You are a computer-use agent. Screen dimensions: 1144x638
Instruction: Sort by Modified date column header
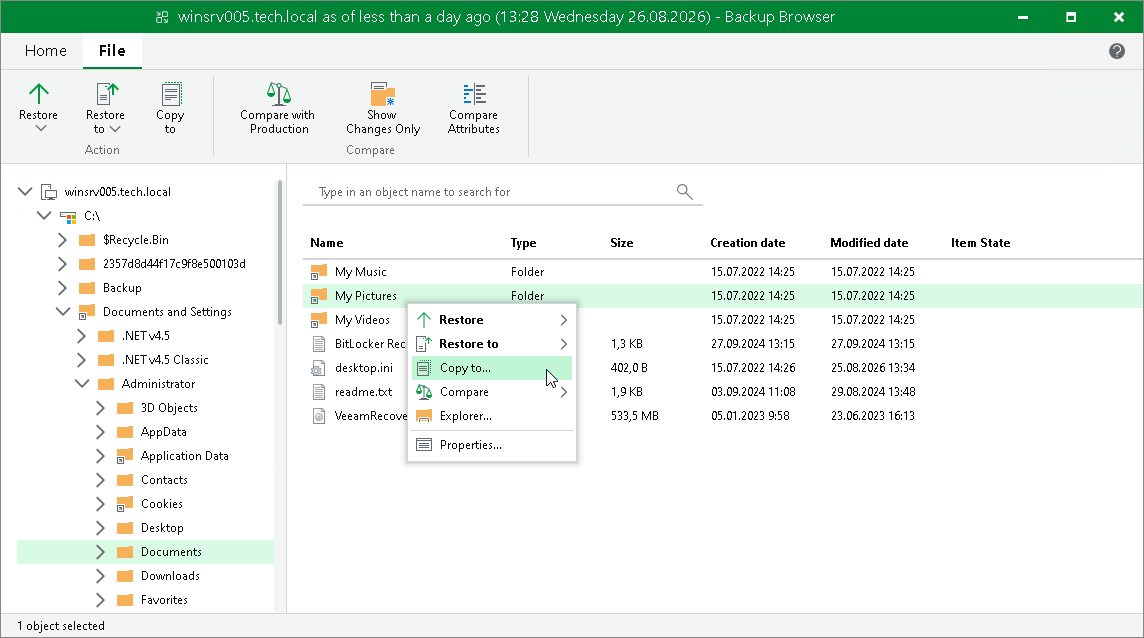869,243
